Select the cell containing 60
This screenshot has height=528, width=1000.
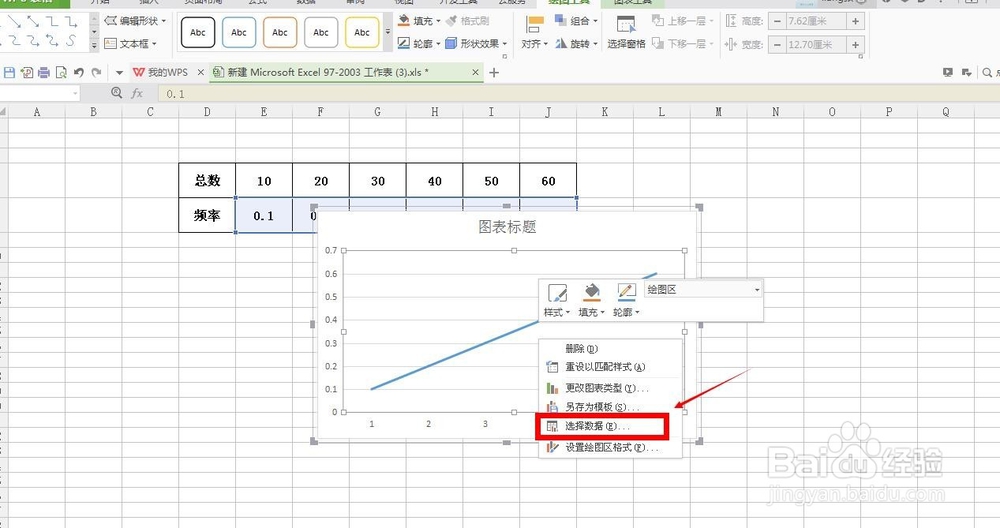pyautogui.click(x=548, y=180)
